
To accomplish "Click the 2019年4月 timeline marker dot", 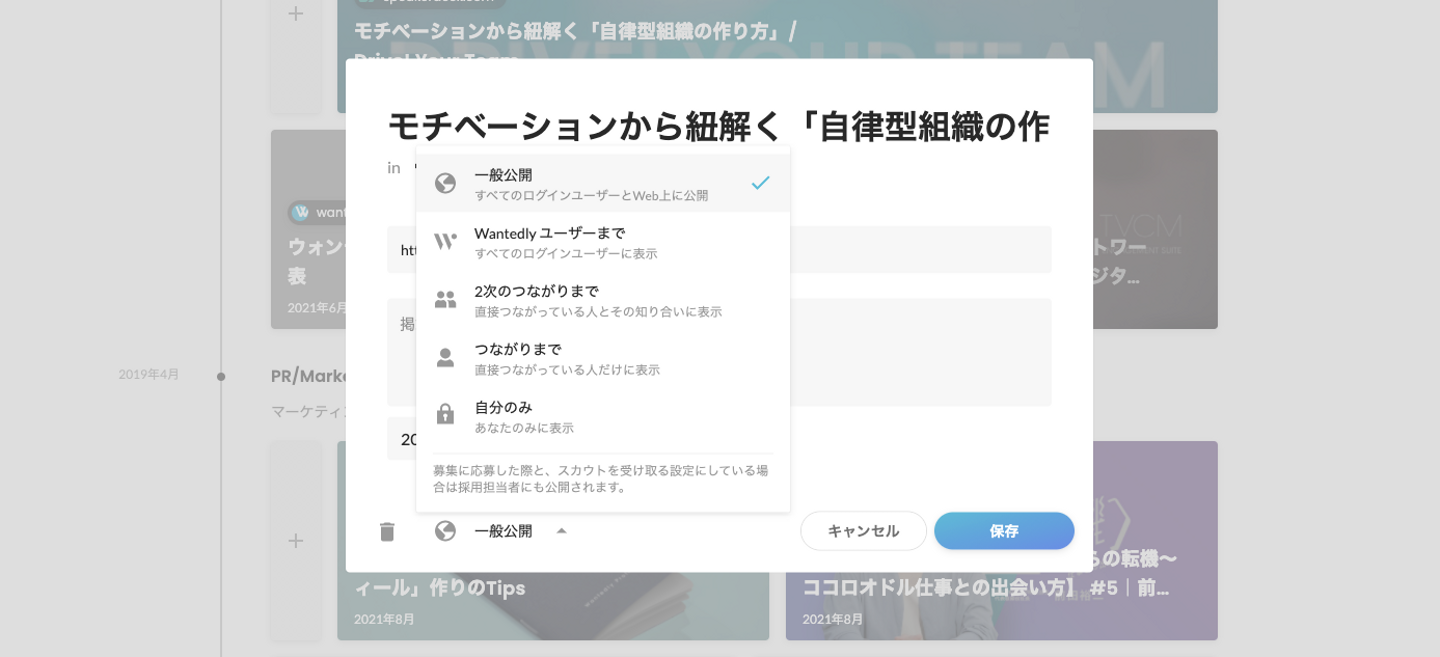I will tap(221, 376).
